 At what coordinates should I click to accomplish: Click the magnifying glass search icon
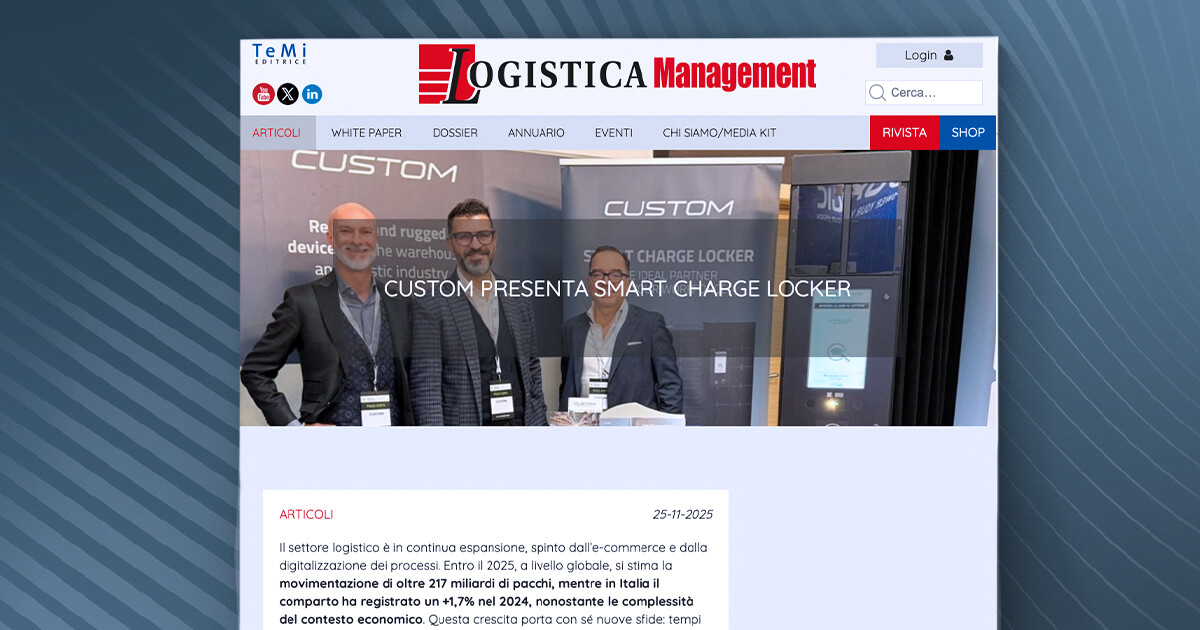877,92
